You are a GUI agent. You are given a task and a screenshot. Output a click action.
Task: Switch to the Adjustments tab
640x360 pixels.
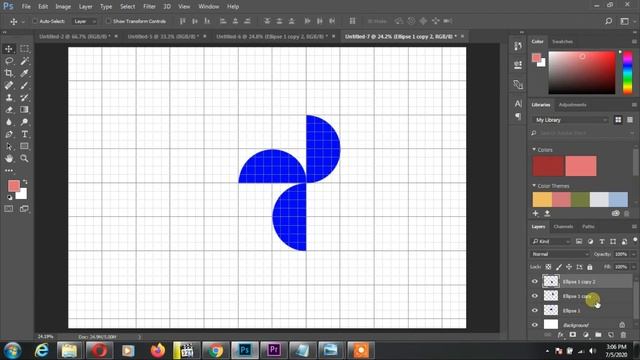(572, 105)
